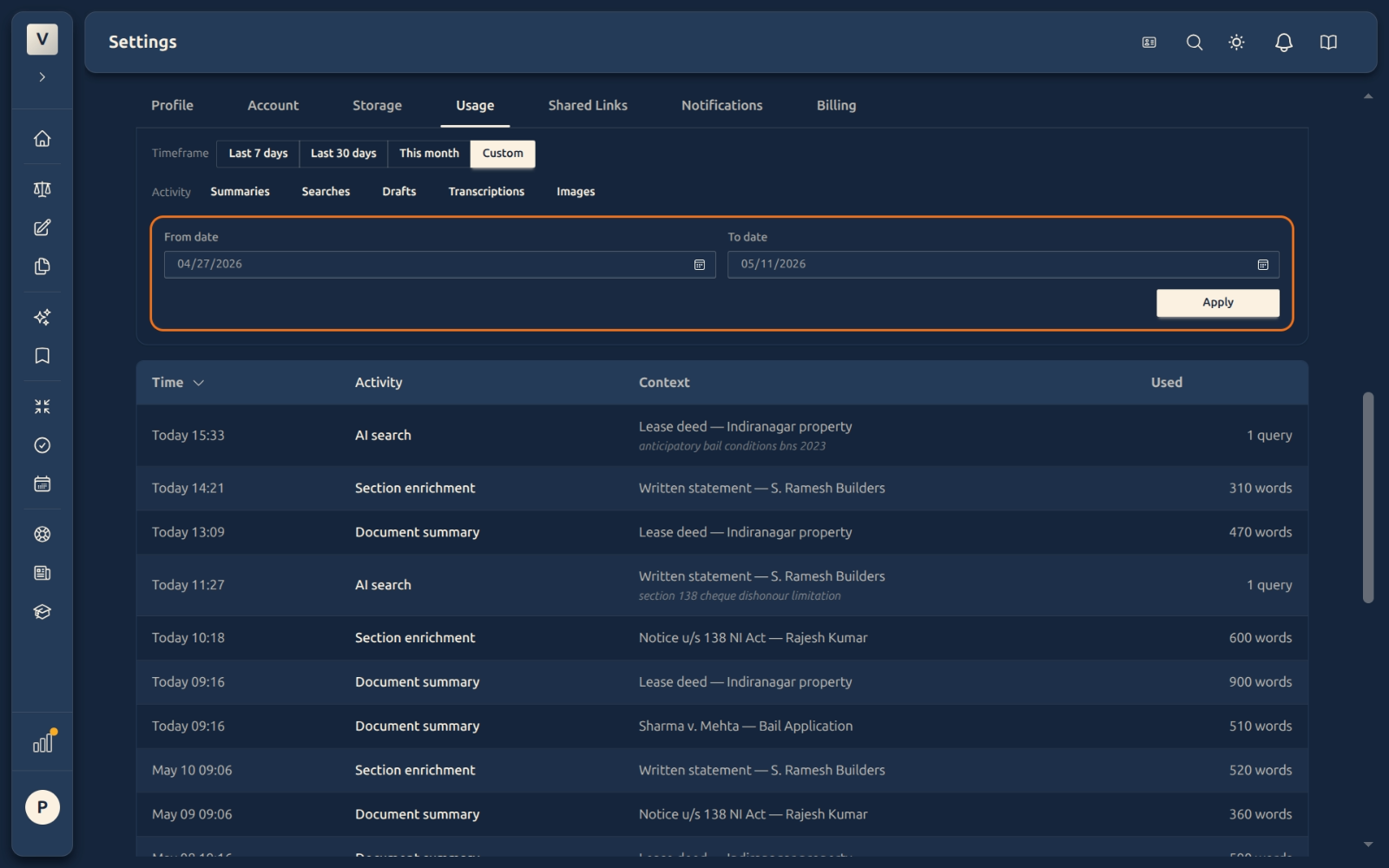Switch to the Shared Links tab
1389x868 pixels.
click(588, 105)
